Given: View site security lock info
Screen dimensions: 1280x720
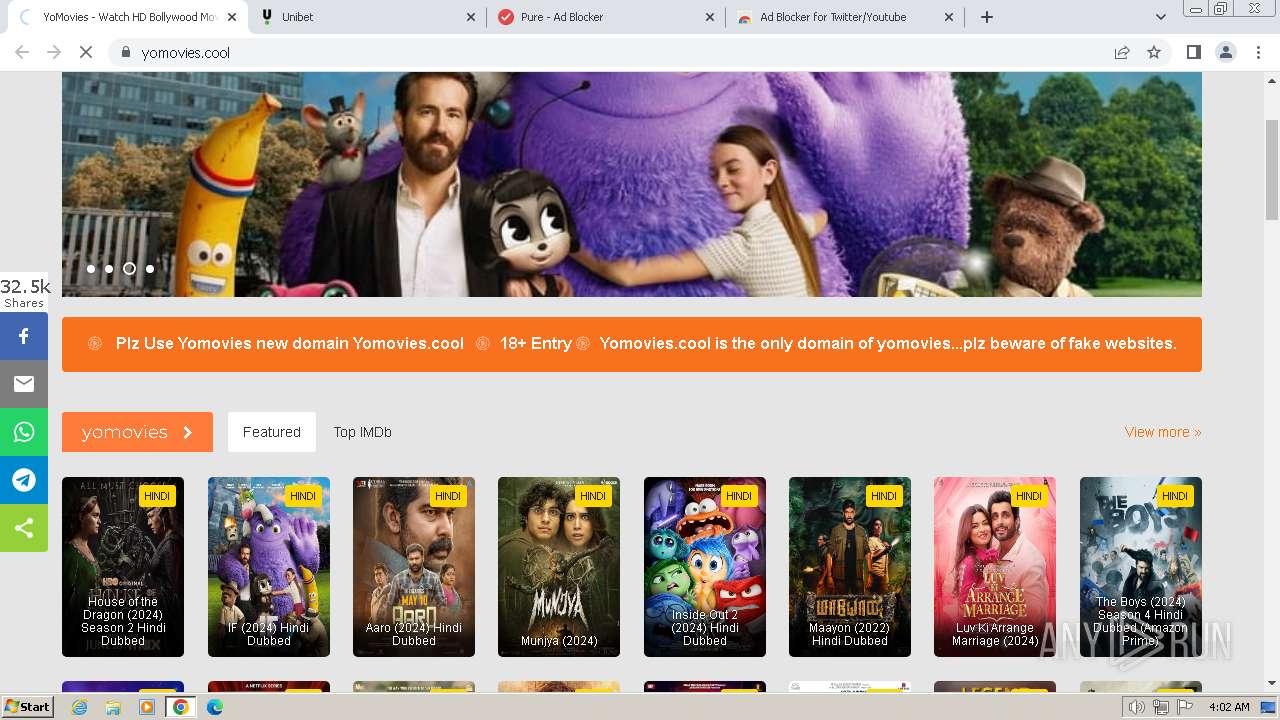Looking at the screenshot, I should coord(125,52).
